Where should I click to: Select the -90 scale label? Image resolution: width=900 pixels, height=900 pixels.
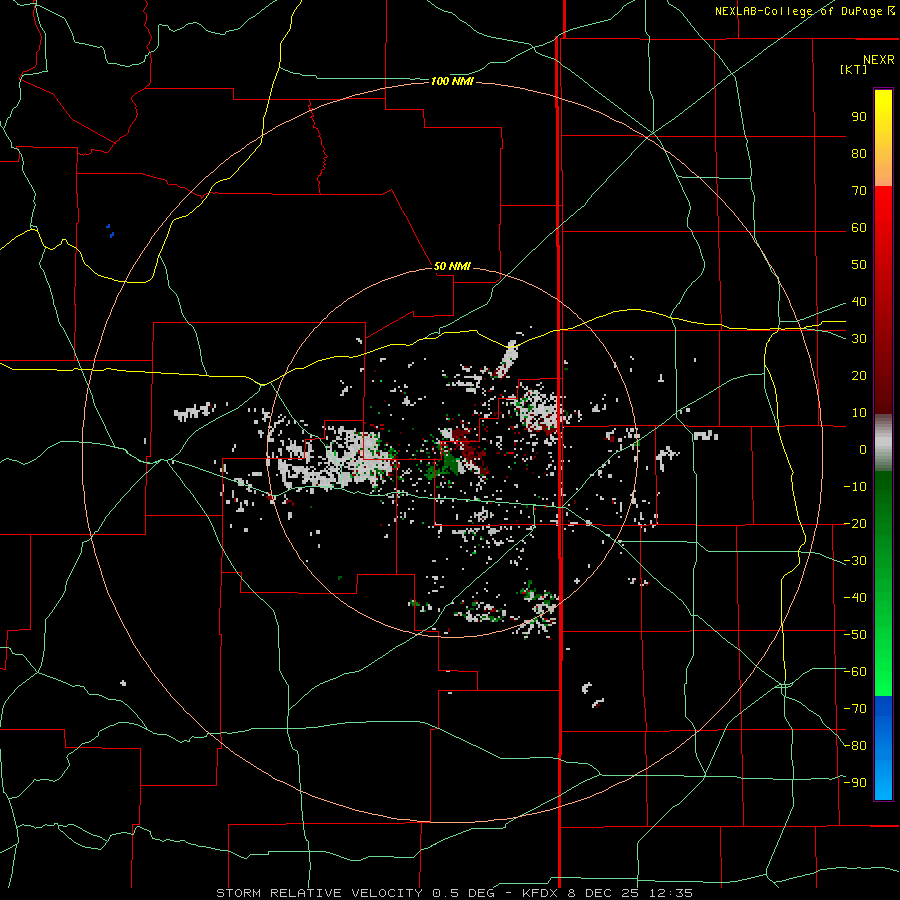(855, 783)
